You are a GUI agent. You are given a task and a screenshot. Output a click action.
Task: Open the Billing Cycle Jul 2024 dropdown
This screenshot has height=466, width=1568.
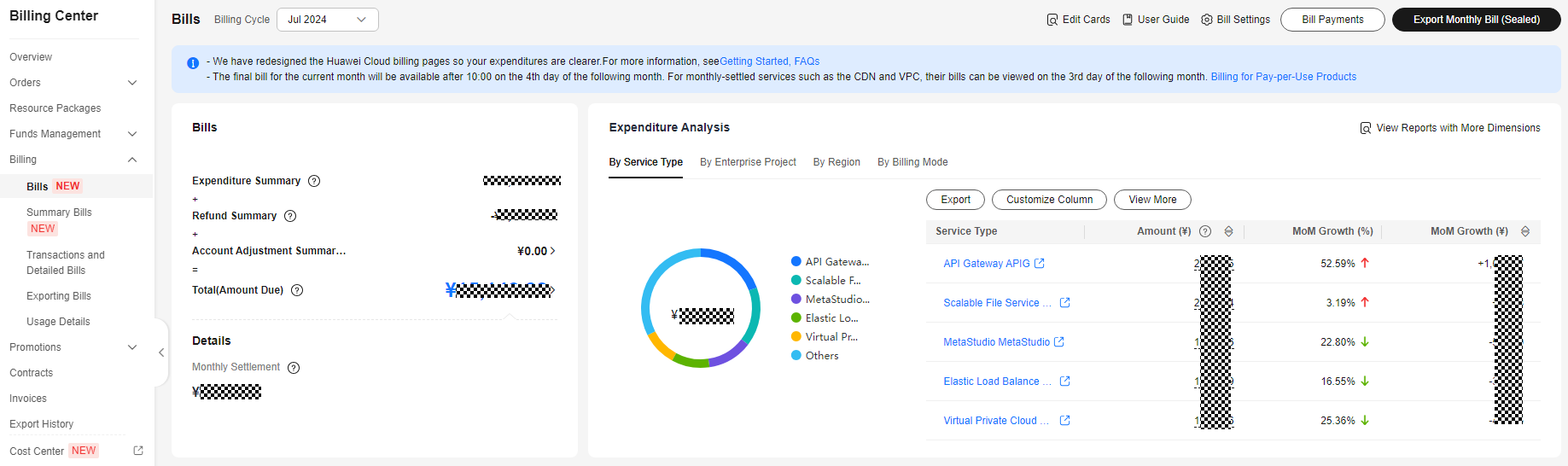[328, 20]
